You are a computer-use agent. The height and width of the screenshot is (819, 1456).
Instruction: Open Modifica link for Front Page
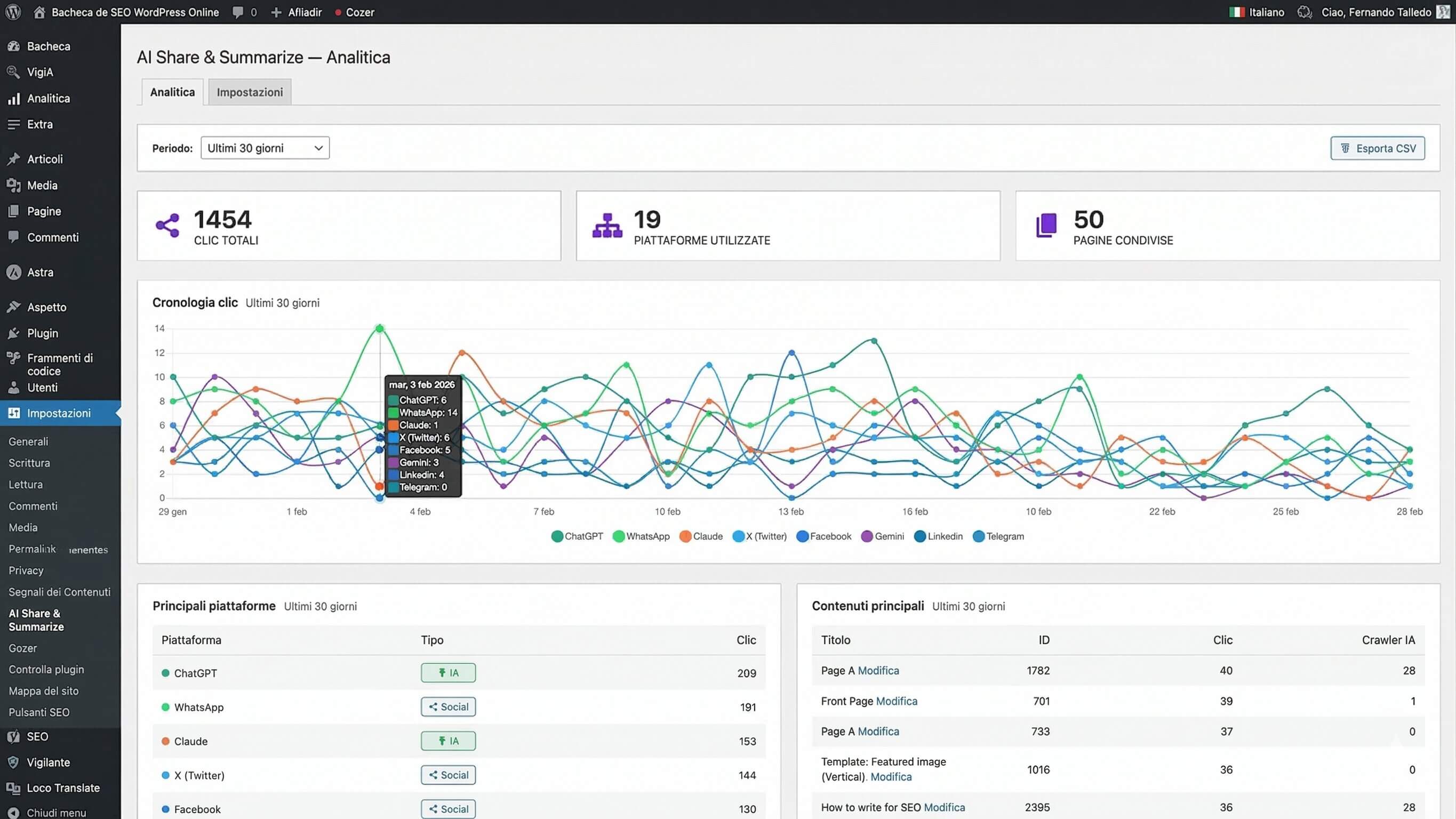897,701
